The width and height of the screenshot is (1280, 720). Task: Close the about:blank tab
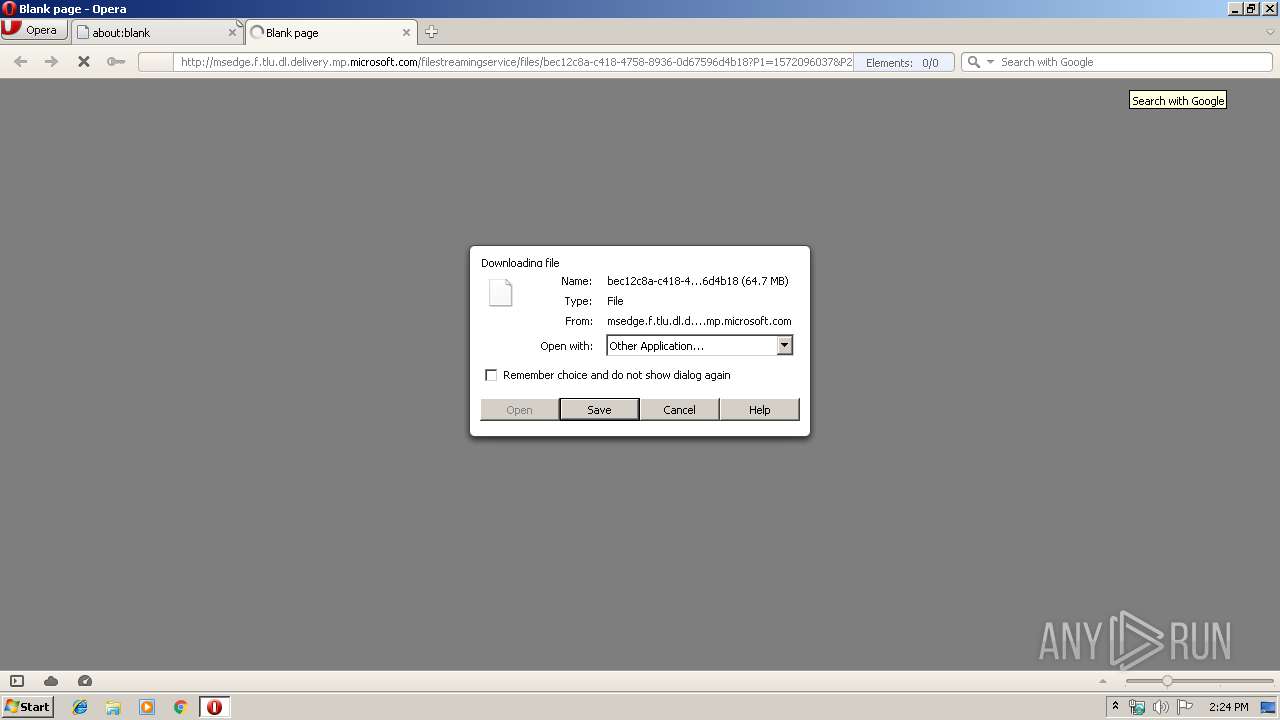coord(232,32)
